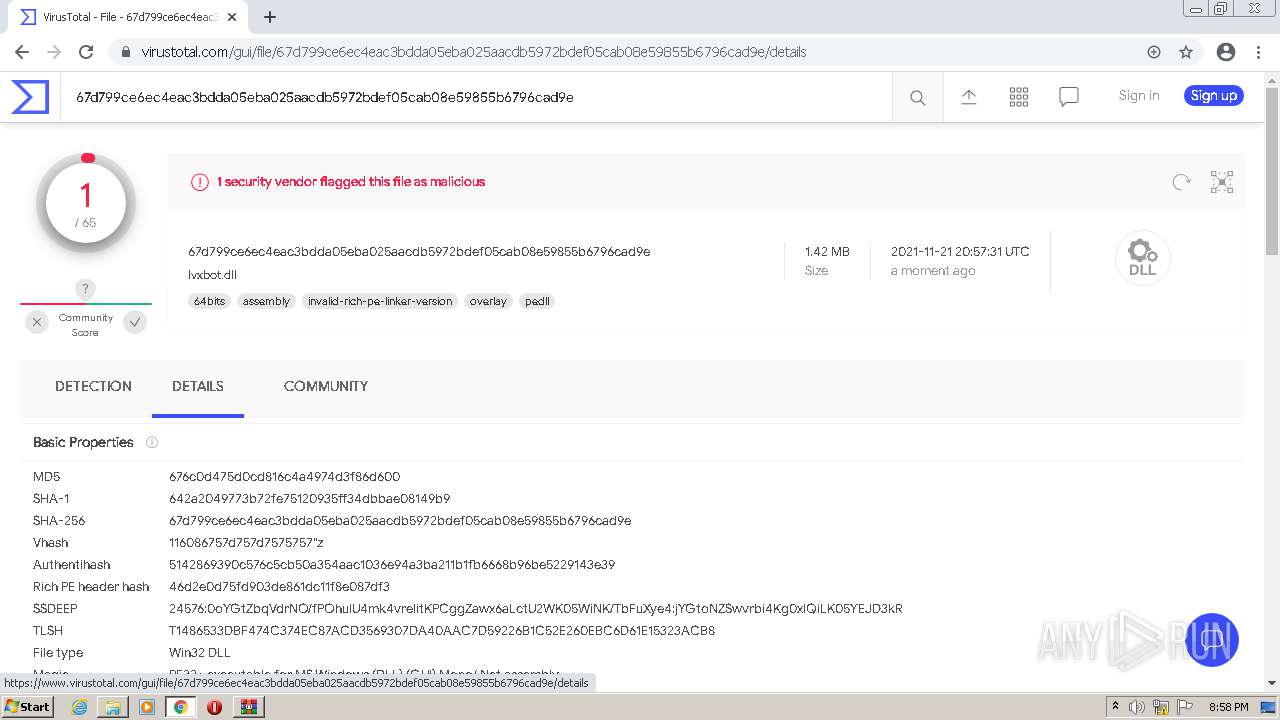Click the Win32 DLL file type text

coord(200,653)
